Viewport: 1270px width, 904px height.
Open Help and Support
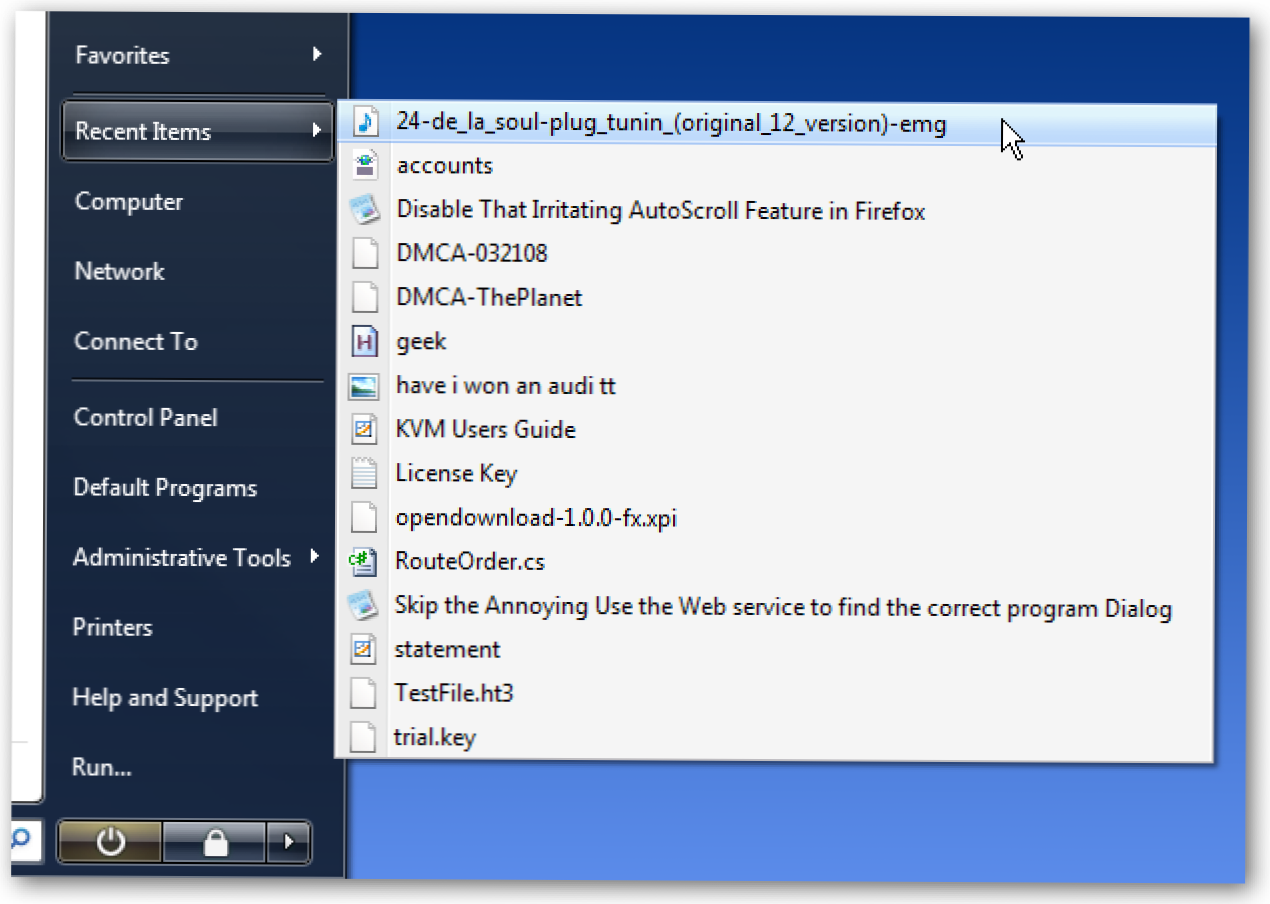tap(165, 698)
